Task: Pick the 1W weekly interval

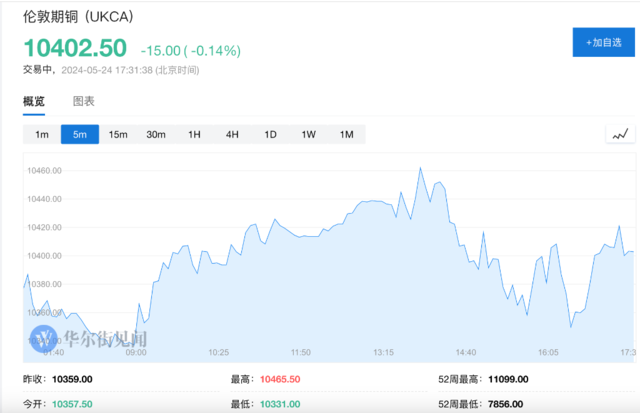Action: 308,134
